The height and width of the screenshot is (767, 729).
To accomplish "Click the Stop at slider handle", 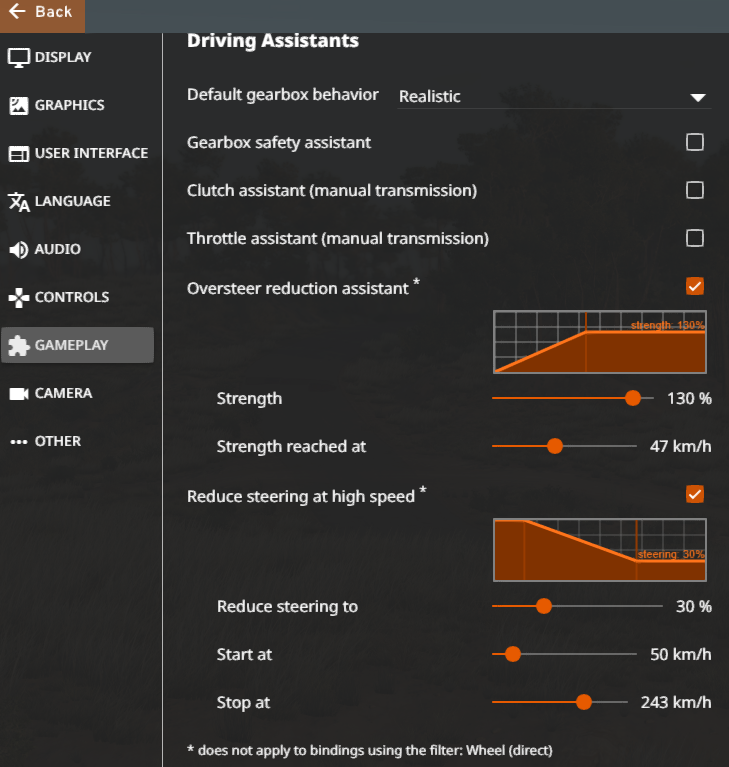I will click(583, 702).
